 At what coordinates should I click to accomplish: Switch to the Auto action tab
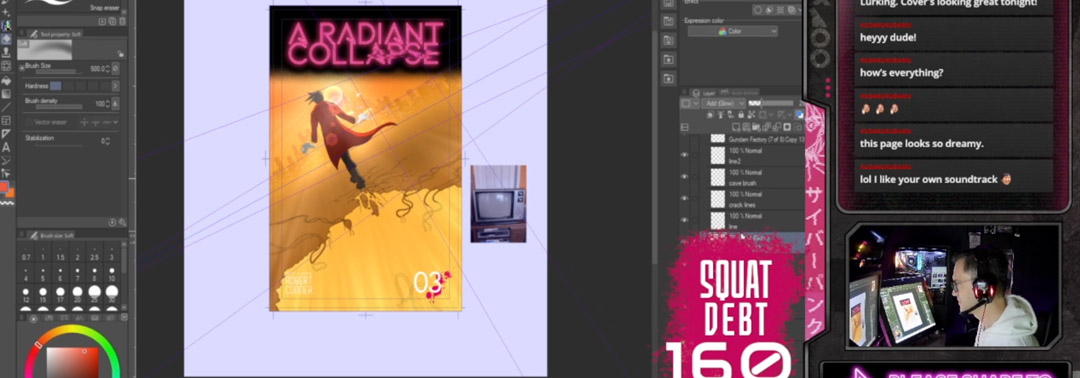click(739, 93)
